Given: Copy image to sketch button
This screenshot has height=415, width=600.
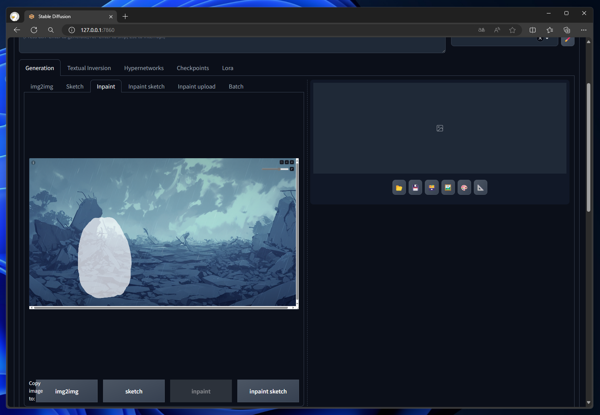Looking at the screenshot, I should click(x=134, y=391).
